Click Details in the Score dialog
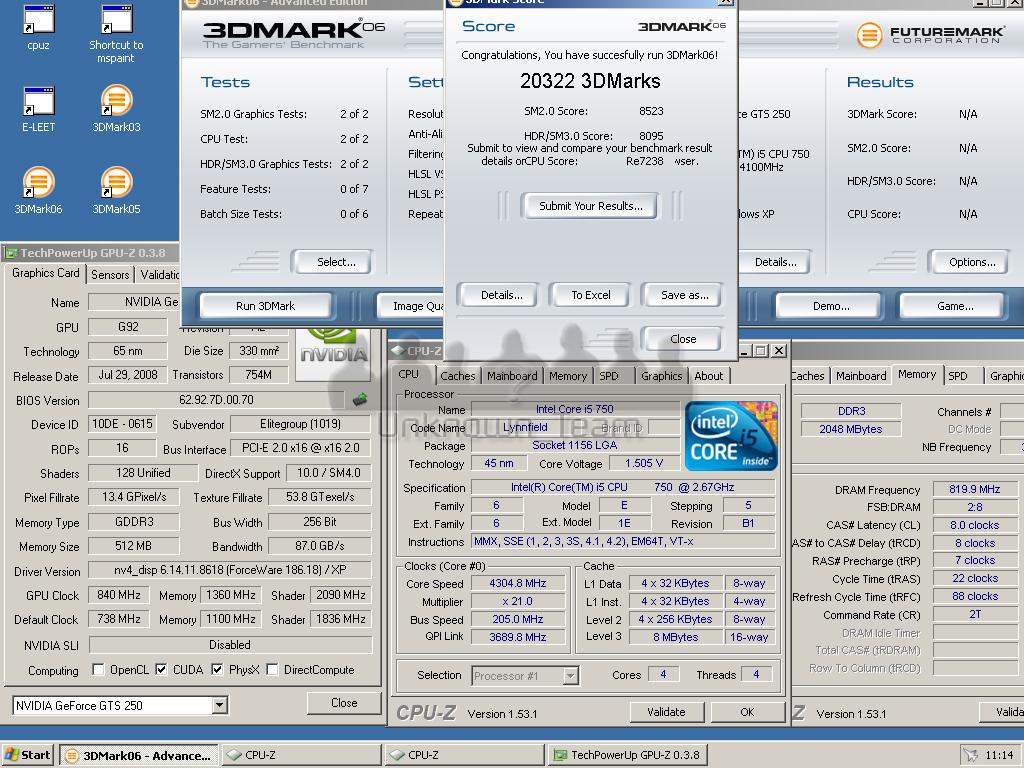Image resolution: width=1024 pixels, height=768 pixels. point(502,295)
